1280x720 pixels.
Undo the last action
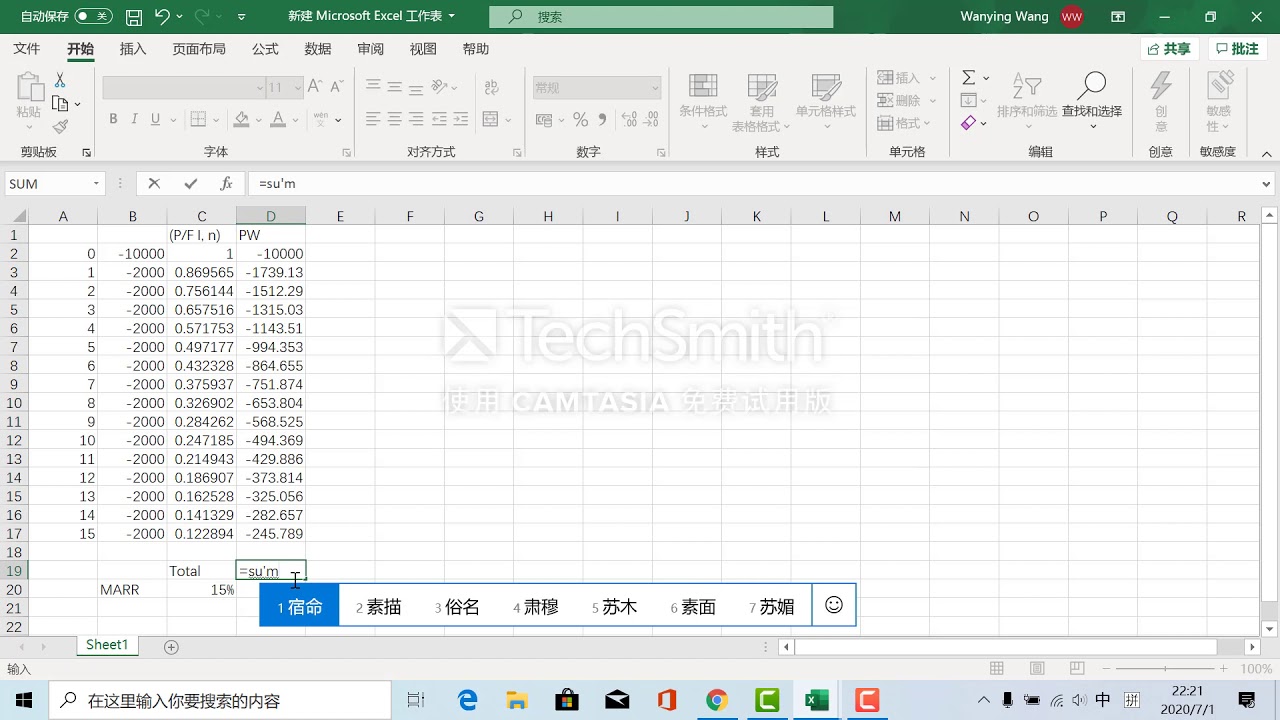tap(162, 17)
